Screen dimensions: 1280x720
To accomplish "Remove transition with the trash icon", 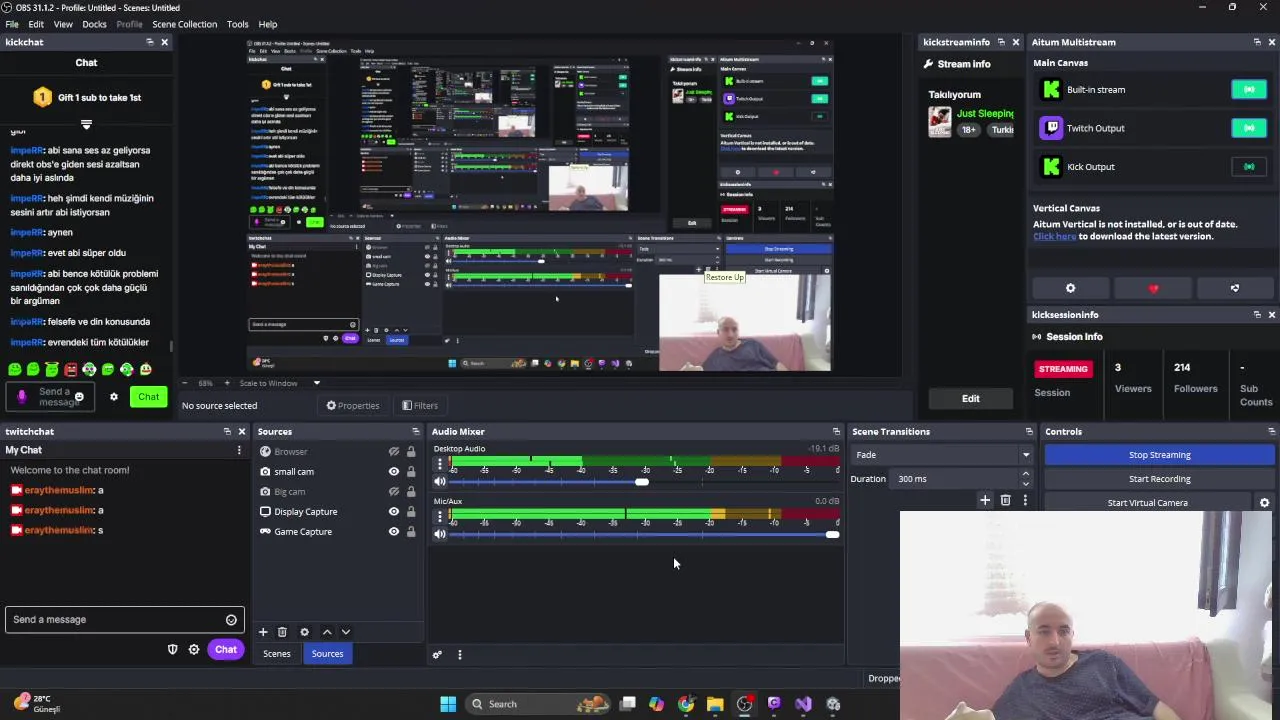I will [1006, 500].
